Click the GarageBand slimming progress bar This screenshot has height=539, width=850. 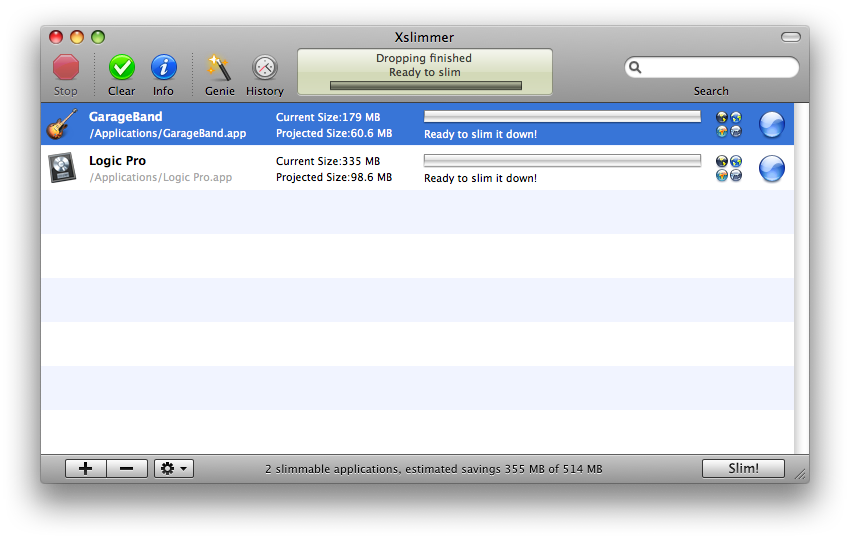click(562, 117)
